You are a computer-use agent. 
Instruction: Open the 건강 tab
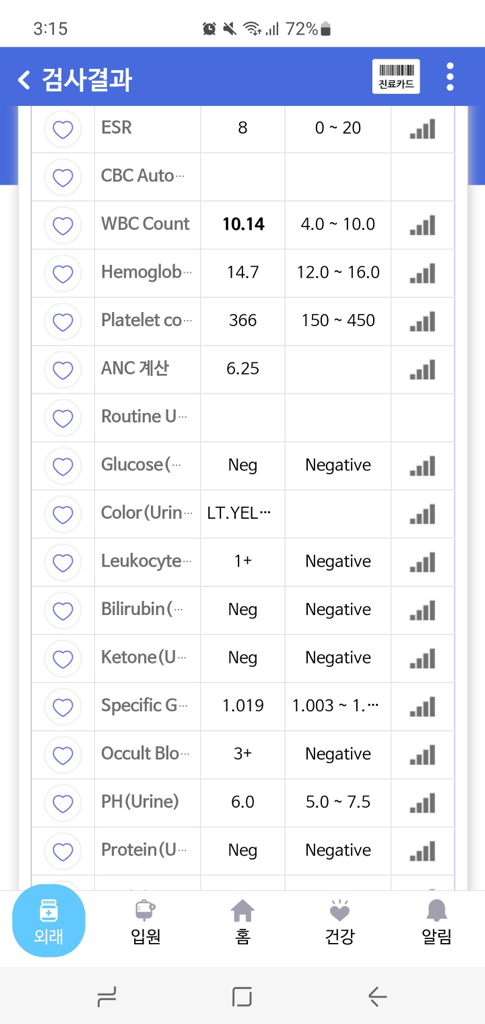click(339, 923)
